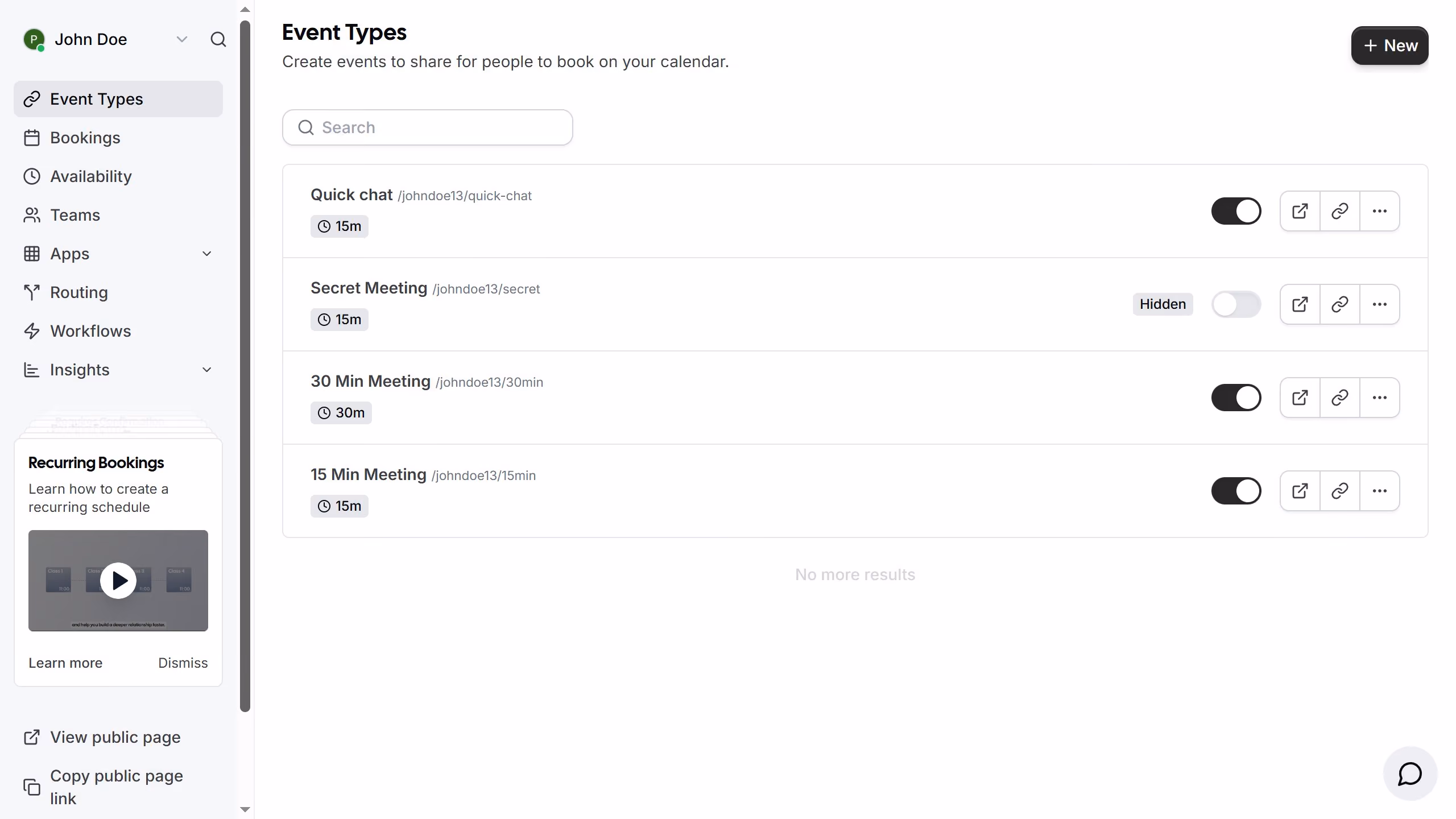
Task: Click the New event type button
Action: coord(1389,45)
